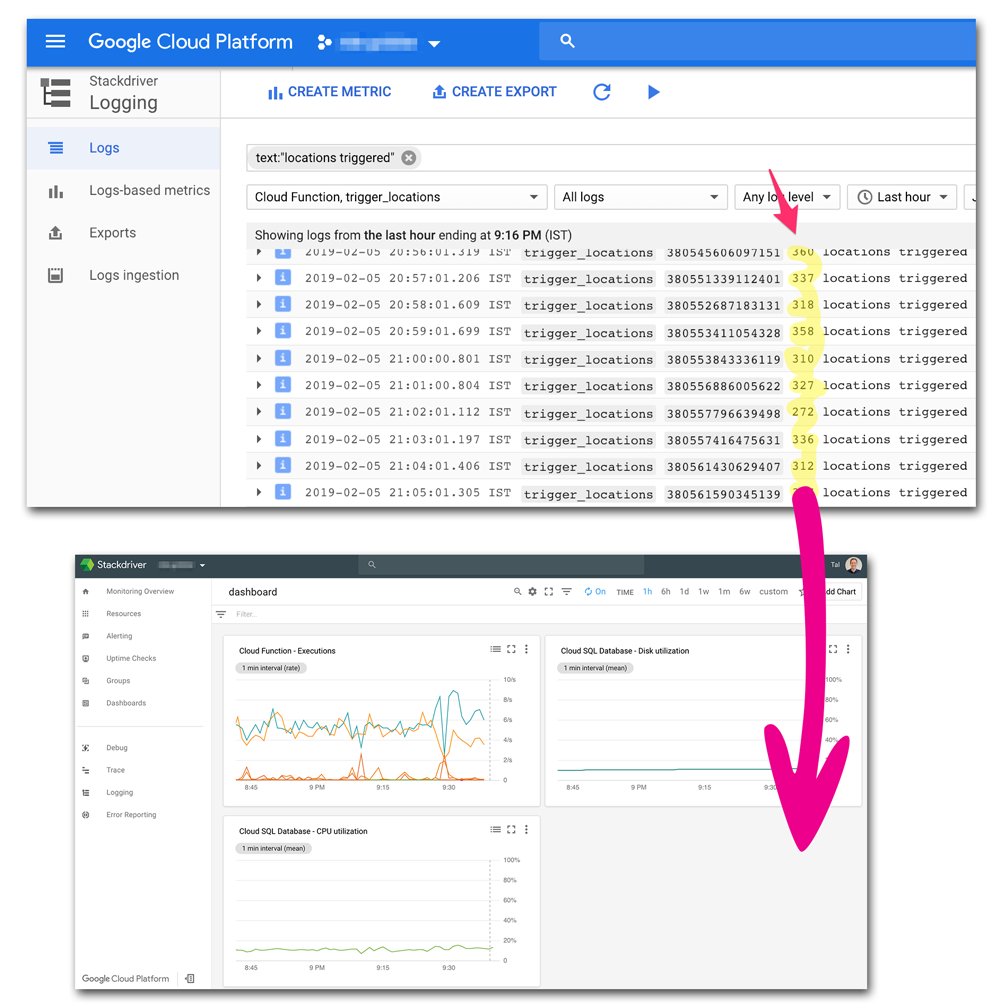Open the Last hour time range dropdown
This screenshot has width=1000, height=1008.
(902, 197)
